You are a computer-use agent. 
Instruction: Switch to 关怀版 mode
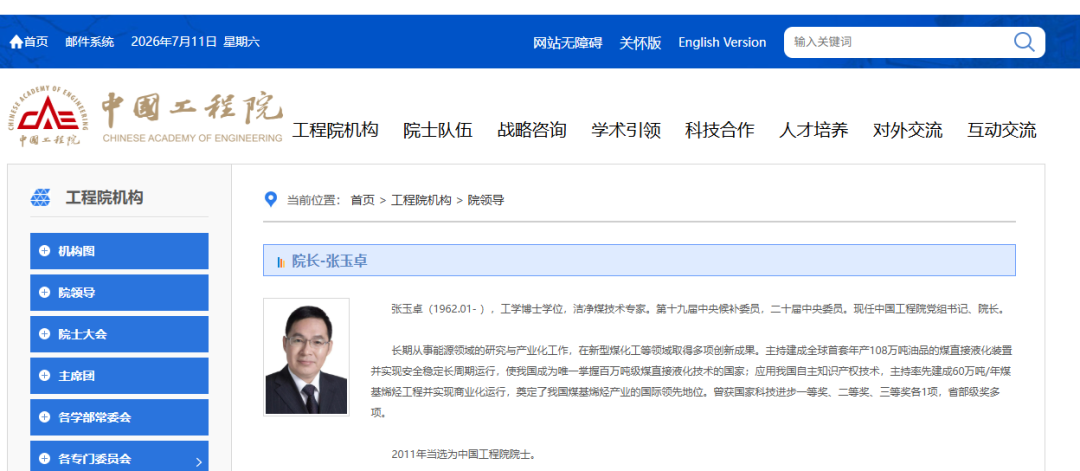640,43
